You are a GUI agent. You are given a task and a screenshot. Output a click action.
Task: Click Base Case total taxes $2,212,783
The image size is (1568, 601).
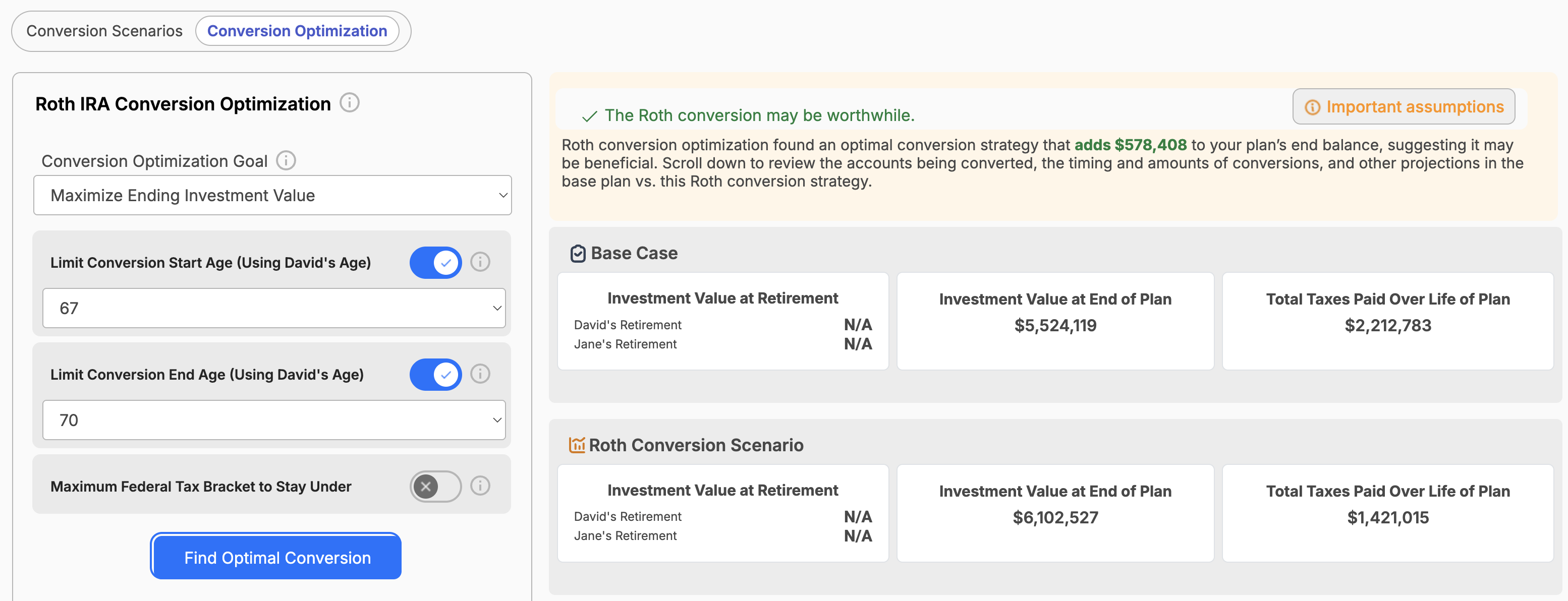1388,325
